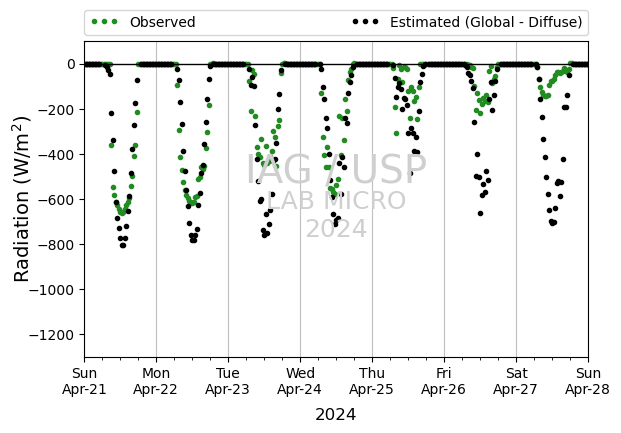Click the y-axis tick label '−800'
The image size is (621, 433).
coord(57,245)
